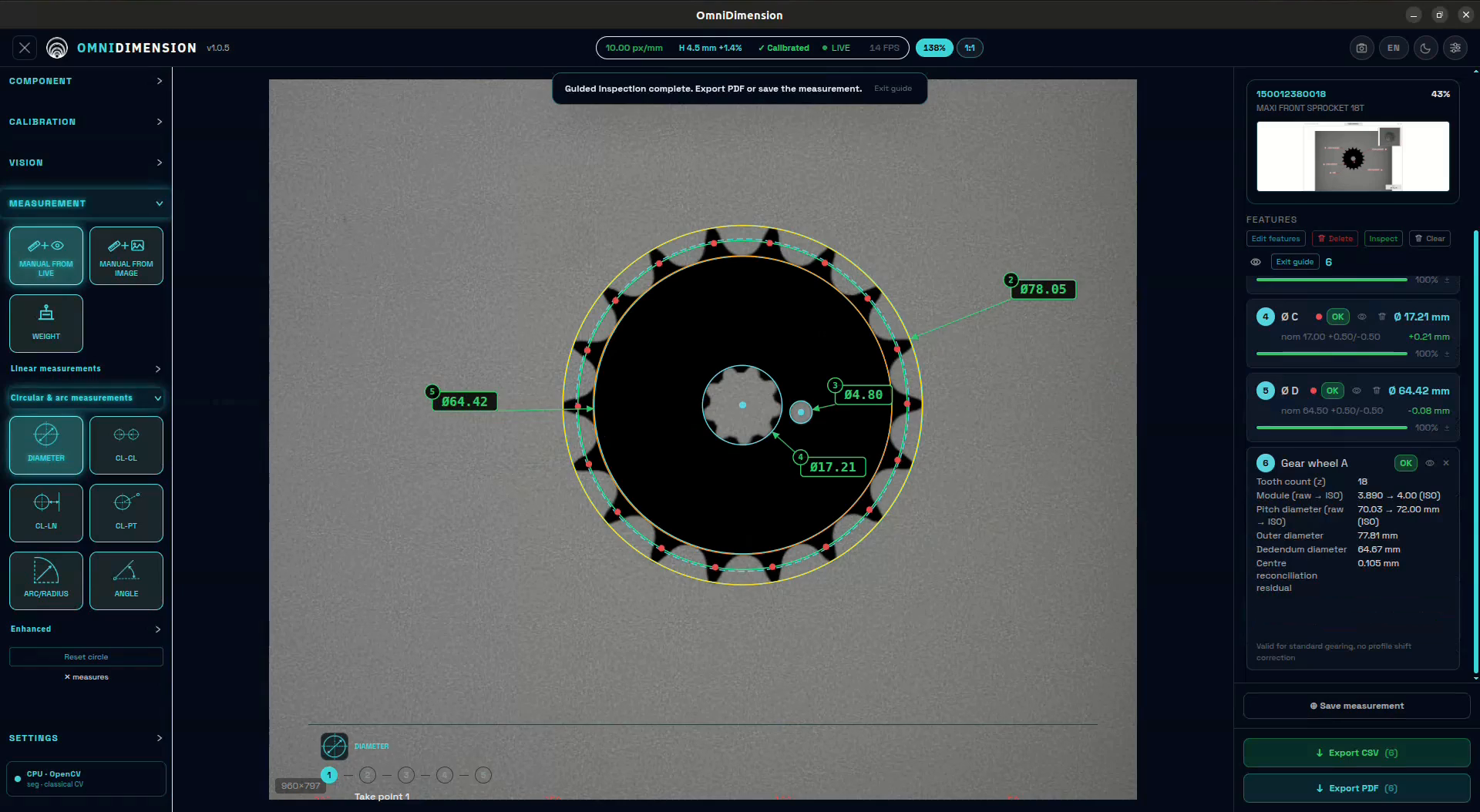The height and width of the screenshot is (812, 1480).
Task: Click the Inspect button
Action: (1384, 239)
